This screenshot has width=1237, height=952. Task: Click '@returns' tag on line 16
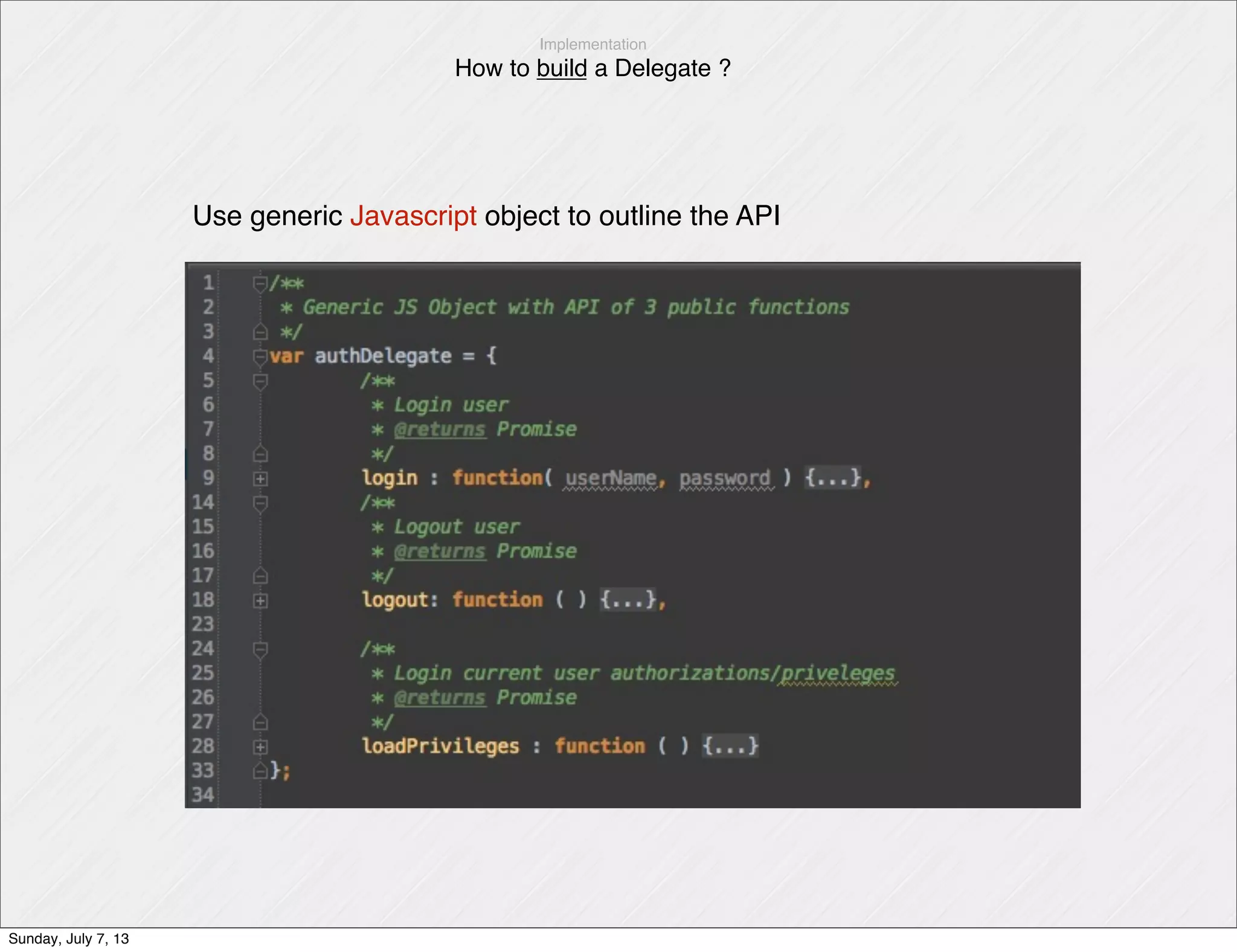(x=440, y=552)
